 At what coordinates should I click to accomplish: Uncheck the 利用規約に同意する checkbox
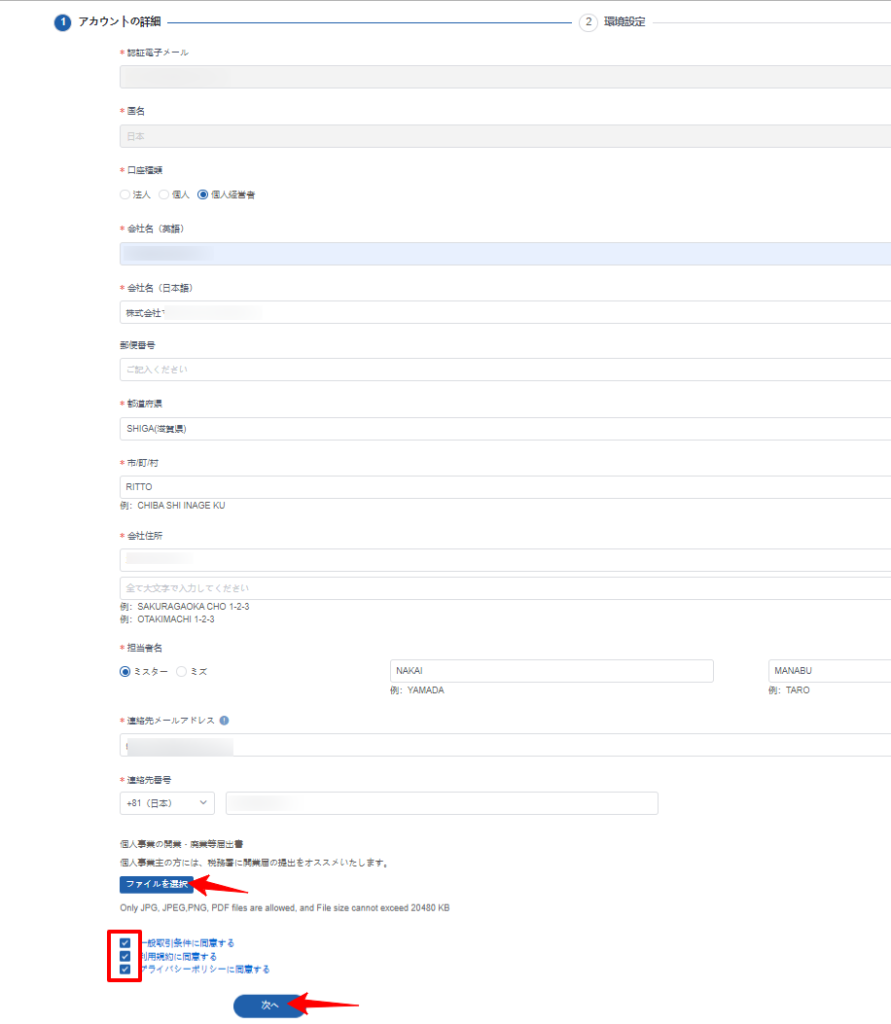[125, 956]
